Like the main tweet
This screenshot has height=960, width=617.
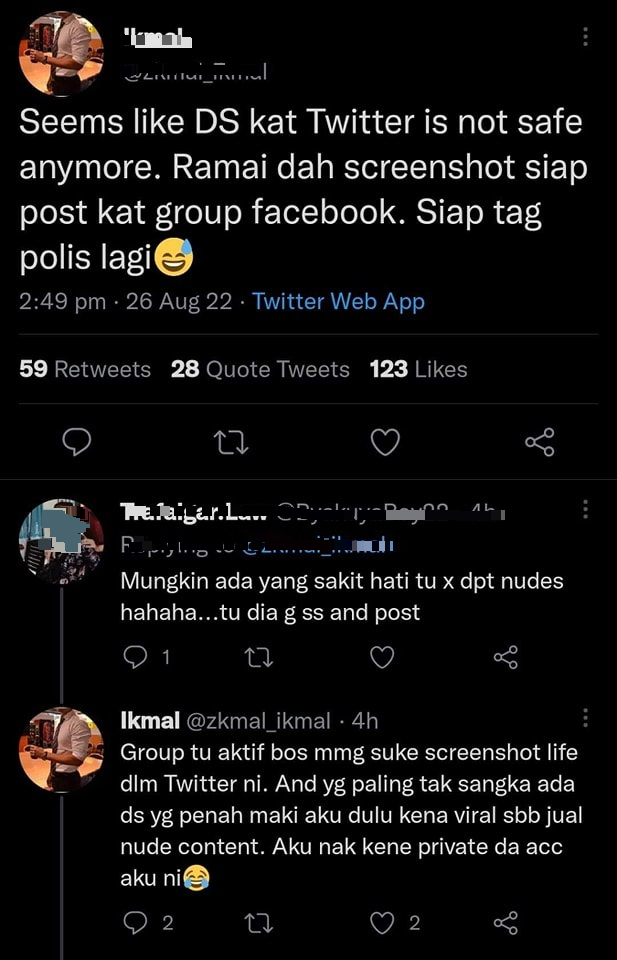coord(385,441)
